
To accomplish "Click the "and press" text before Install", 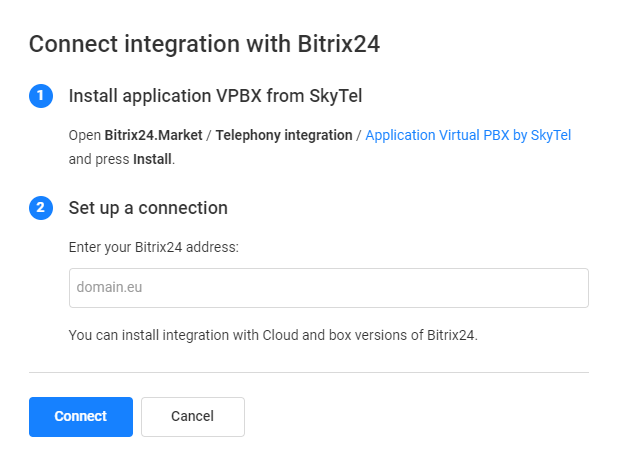I will [x=99, y=159].
